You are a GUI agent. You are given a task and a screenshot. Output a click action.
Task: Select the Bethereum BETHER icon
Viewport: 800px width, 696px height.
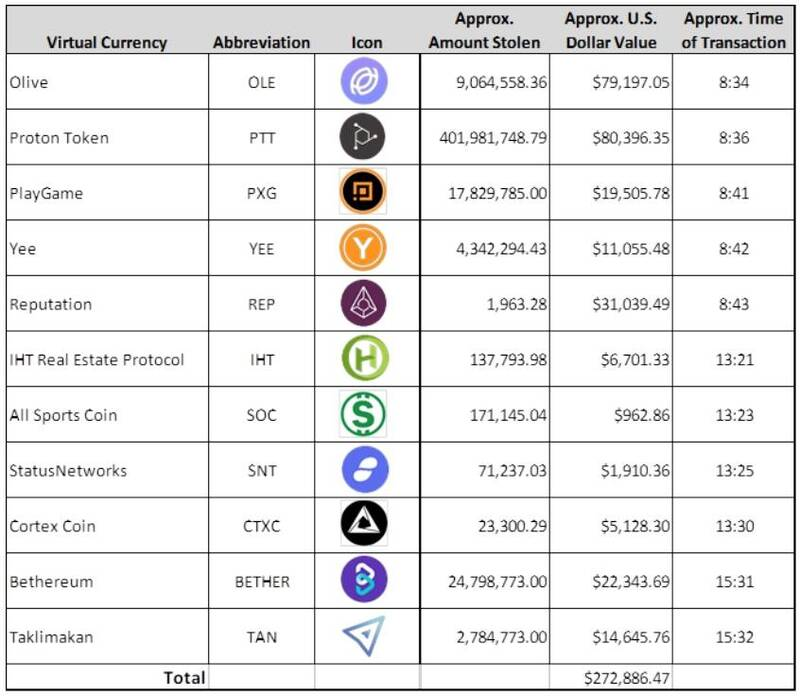click(364, 581)
